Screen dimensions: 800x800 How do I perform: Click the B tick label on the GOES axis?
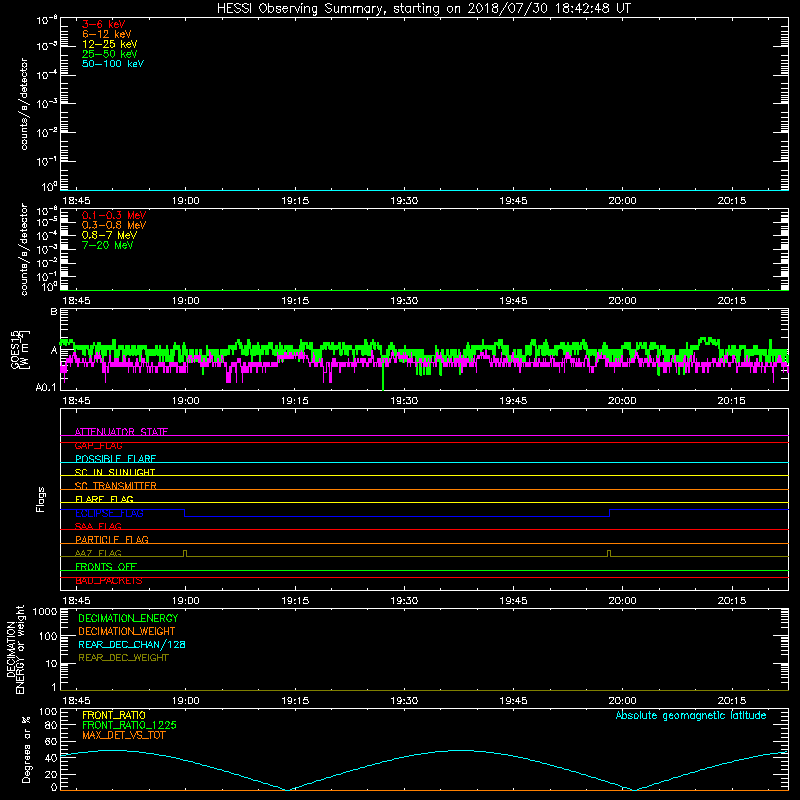pyautogui.click(x=54, y=311)
